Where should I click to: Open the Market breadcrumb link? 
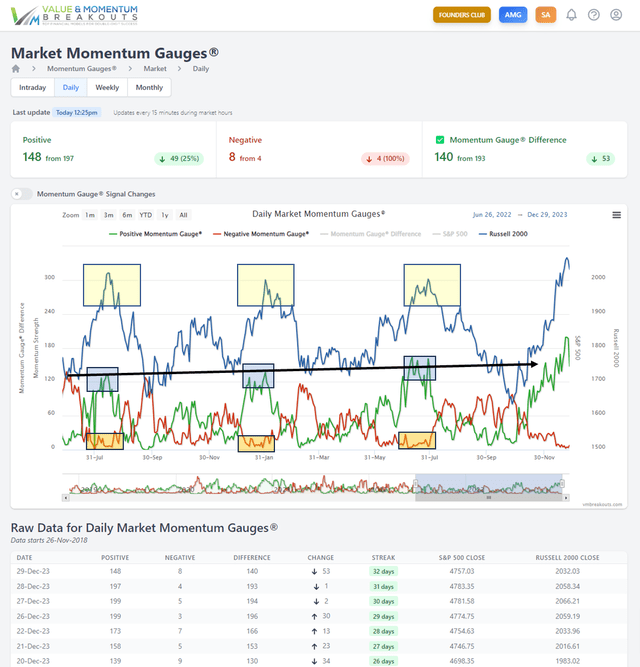(x=155, y=68)
